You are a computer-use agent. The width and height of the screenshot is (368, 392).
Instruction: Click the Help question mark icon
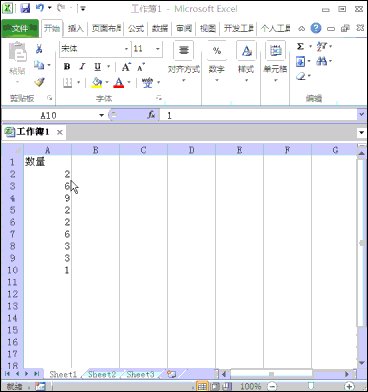point(316,28)
